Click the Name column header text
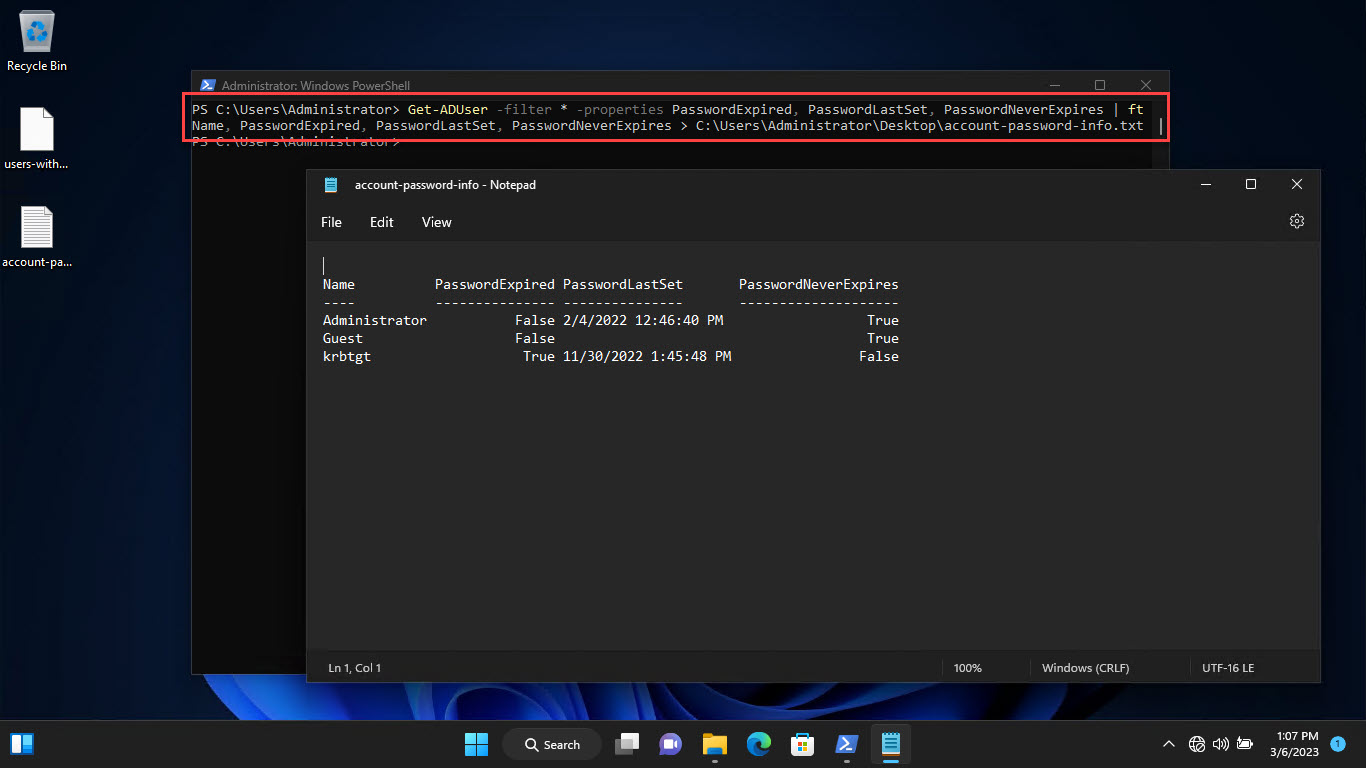The image size is (1366, 768). (339, 285)
